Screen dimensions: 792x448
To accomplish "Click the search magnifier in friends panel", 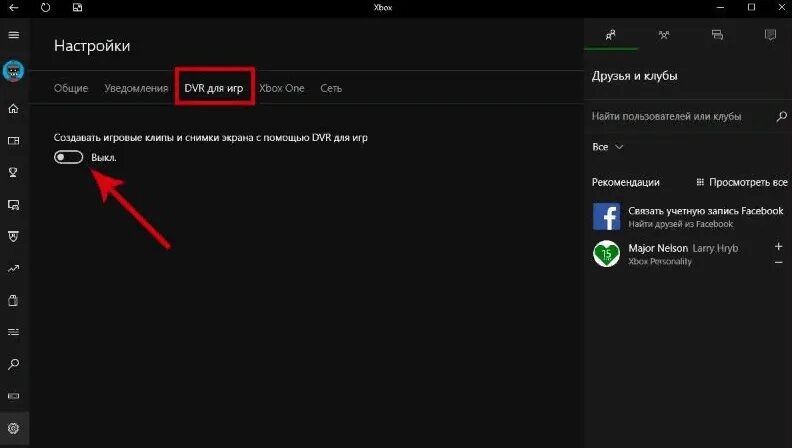I will click(x=781, y=117).
